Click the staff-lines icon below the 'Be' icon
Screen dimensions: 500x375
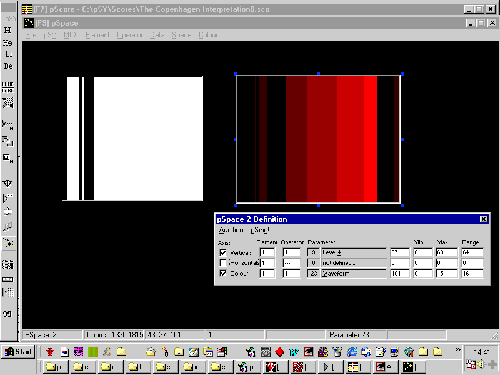[x=8, y=87]
